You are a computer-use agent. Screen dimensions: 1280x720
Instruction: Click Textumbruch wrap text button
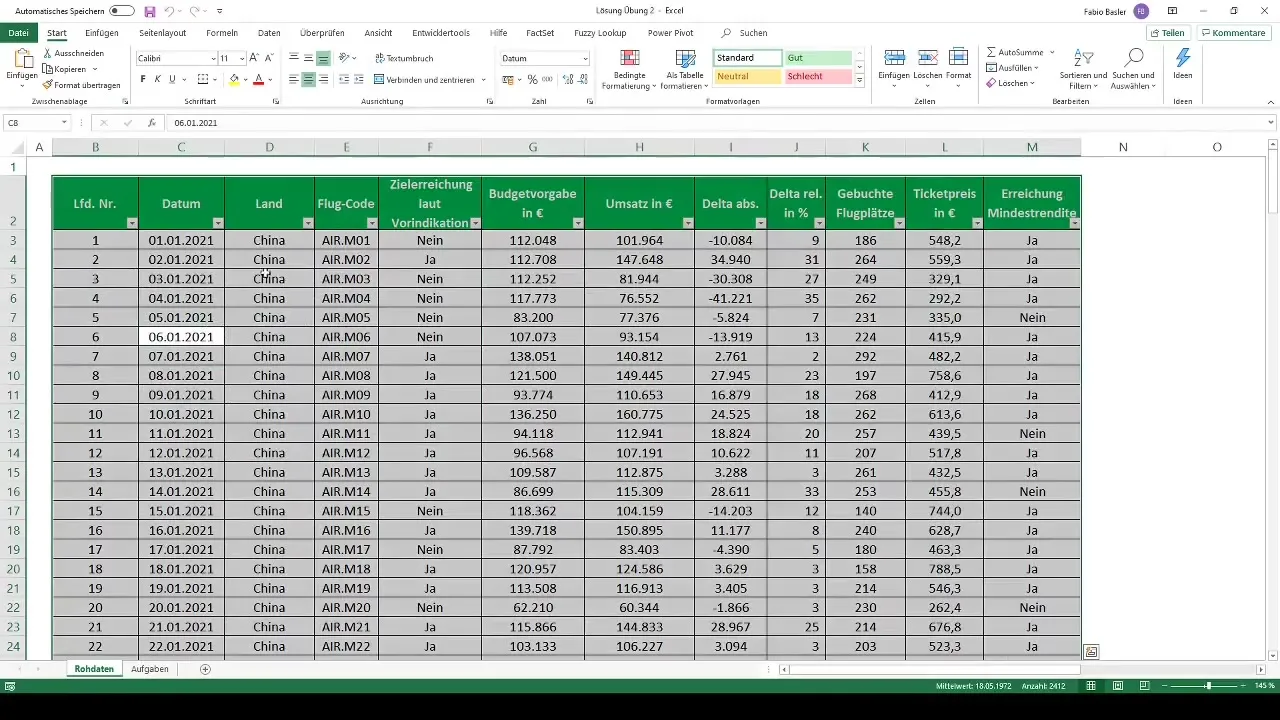(x=404, y=58)
